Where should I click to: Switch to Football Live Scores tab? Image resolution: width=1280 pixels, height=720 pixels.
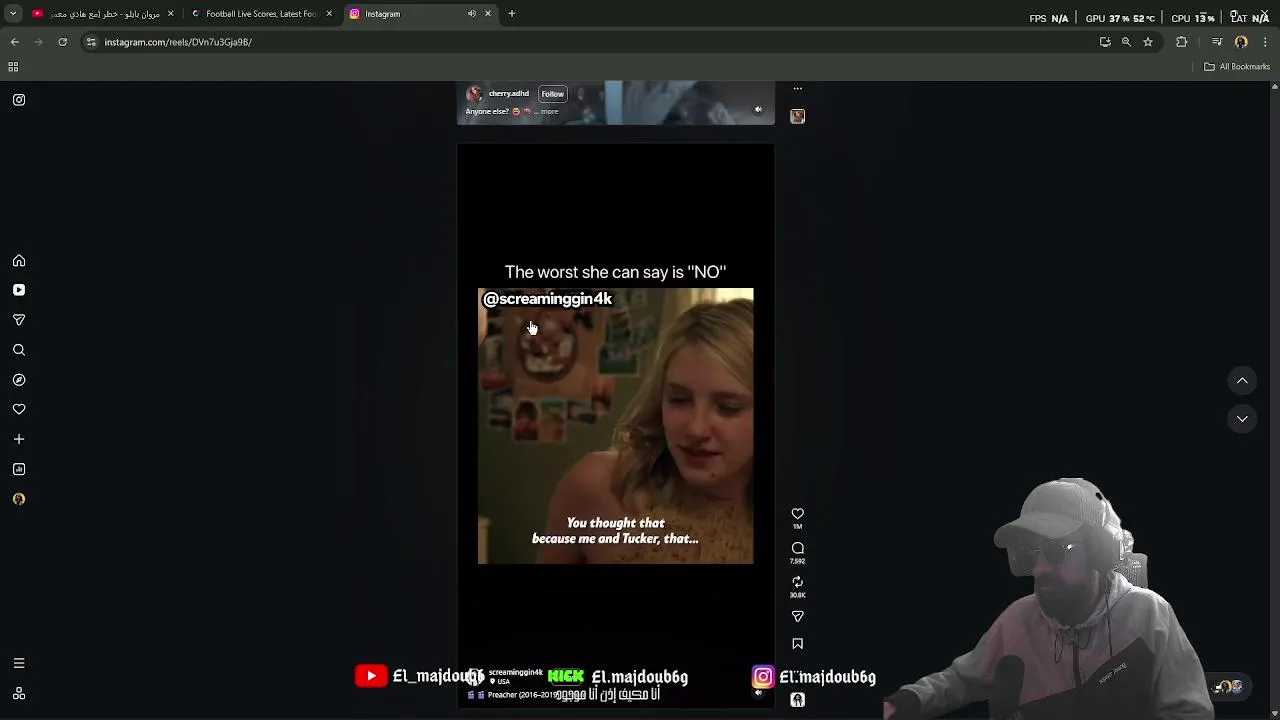tap(261, 14)
